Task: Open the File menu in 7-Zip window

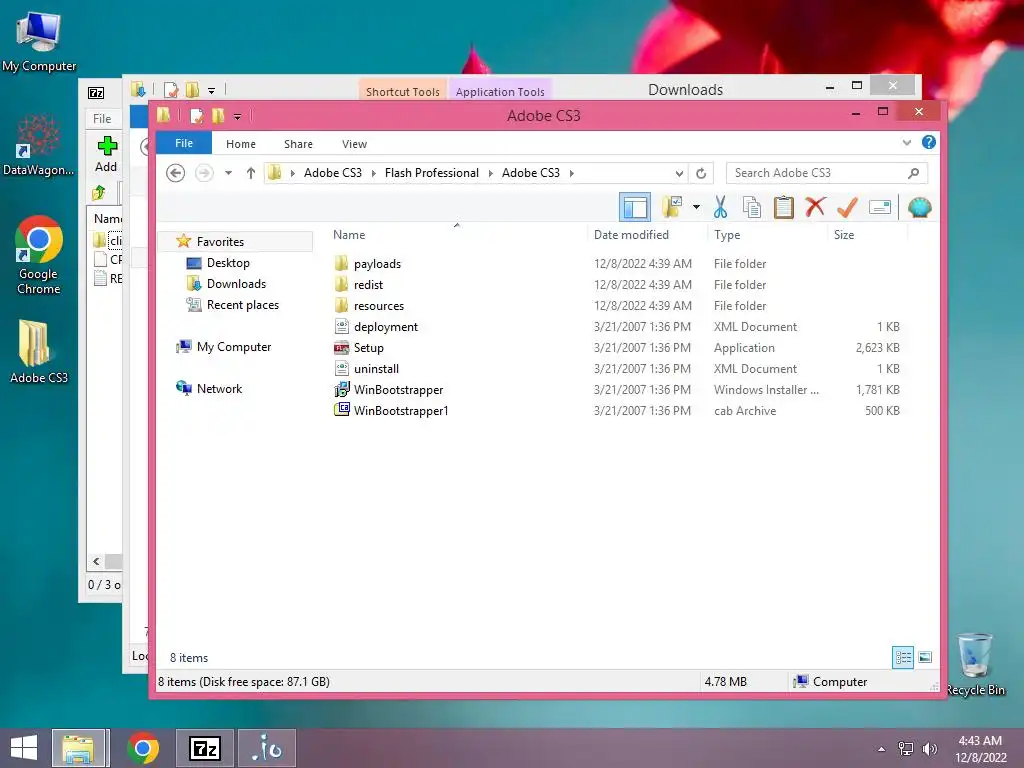Action: click(x=102, y=119)
